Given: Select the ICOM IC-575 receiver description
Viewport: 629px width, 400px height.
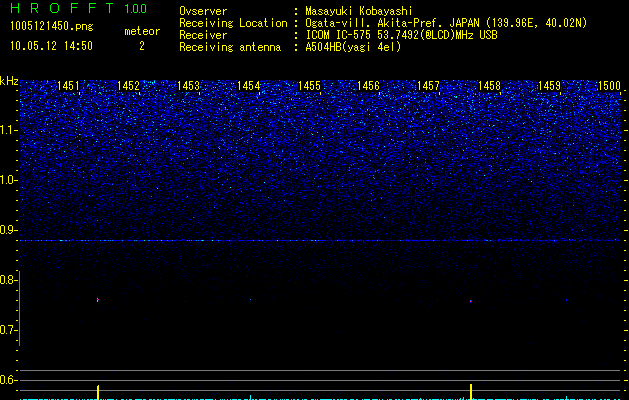Looking at the screenshot, I should 401,35.
